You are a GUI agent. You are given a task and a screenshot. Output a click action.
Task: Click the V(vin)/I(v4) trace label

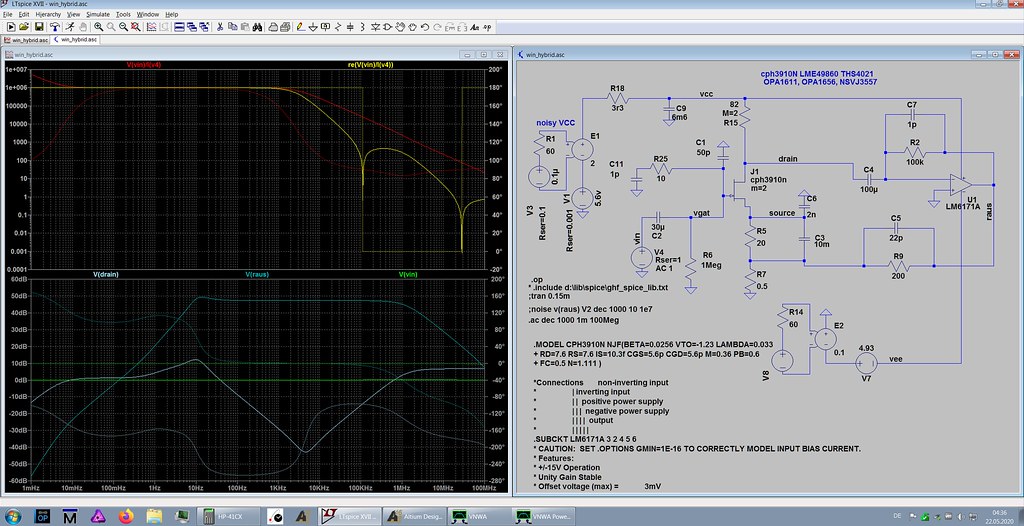(x=143, y=64)
